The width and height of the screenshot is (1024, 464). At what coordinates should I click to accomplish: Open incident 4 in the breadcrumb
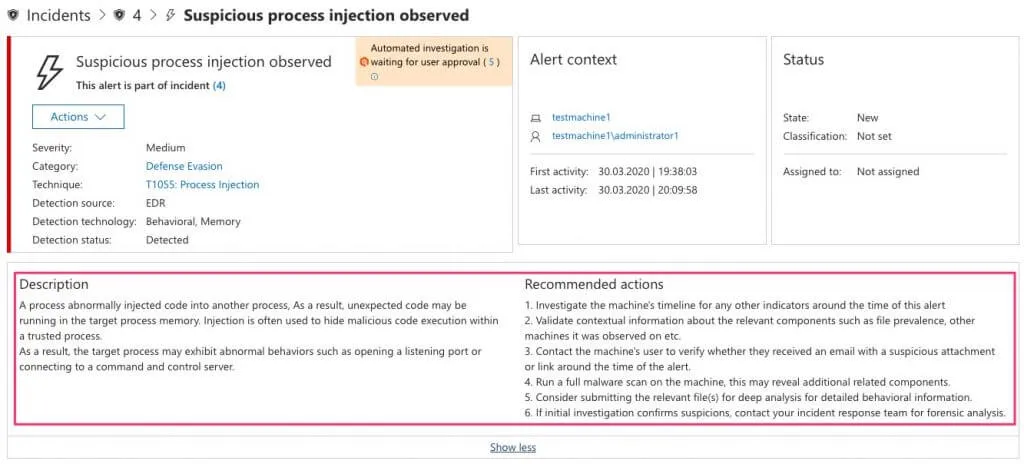[137, 16]
